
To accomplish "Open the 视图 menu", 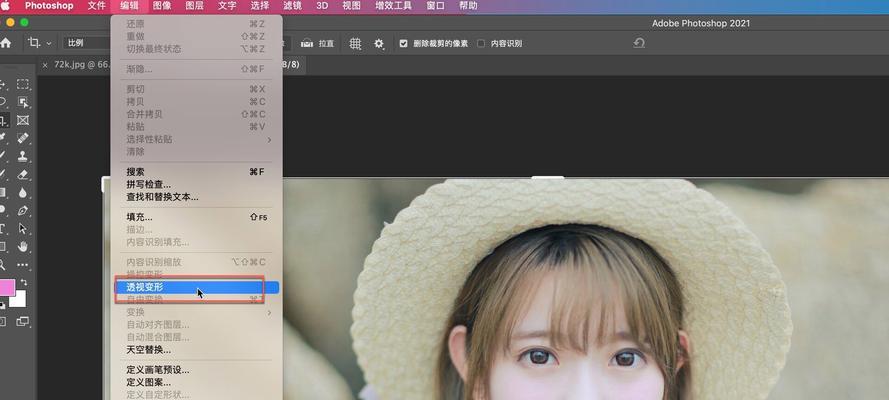I will click(x=352, y=6).
